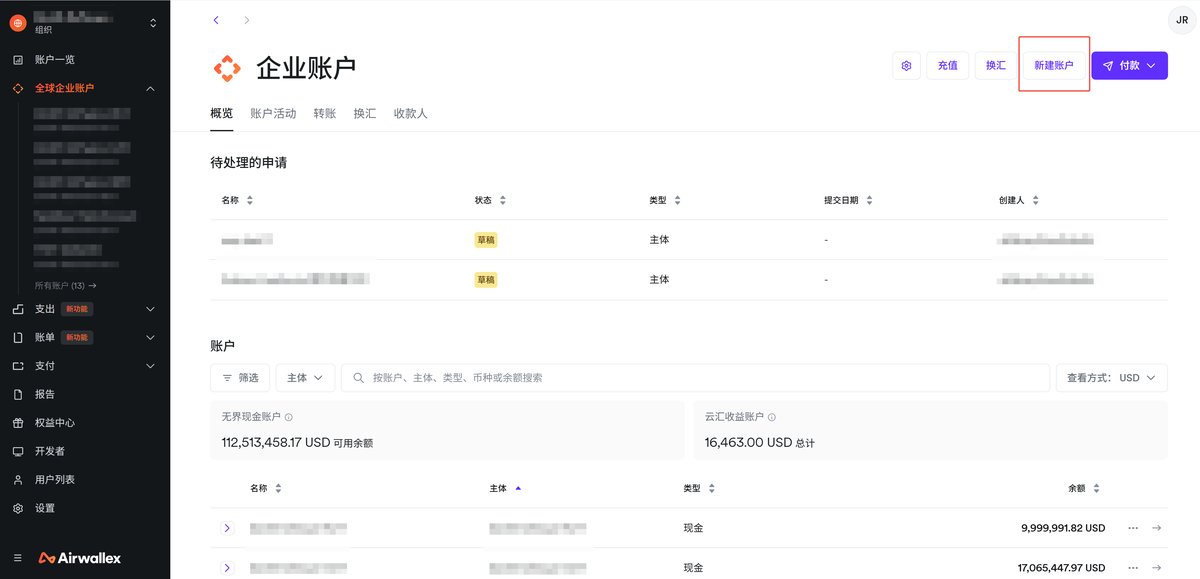Viewport: 1200px width, 579px height.
Task: Open details arrow for 9,999,991.82 USD row
Action: [x=1157, y=528]
